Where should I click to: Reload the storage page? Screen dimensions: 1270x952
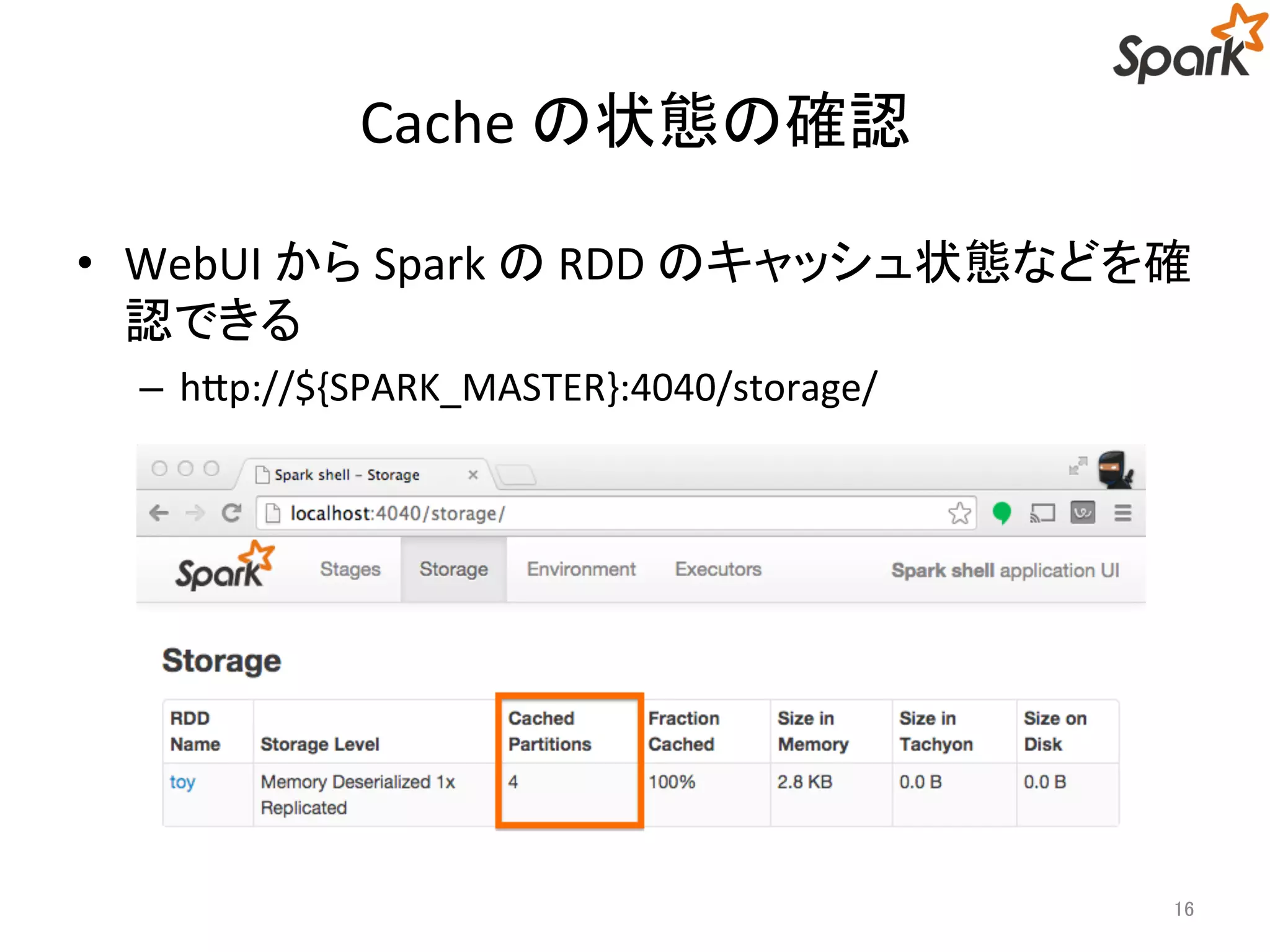(231, 513)
